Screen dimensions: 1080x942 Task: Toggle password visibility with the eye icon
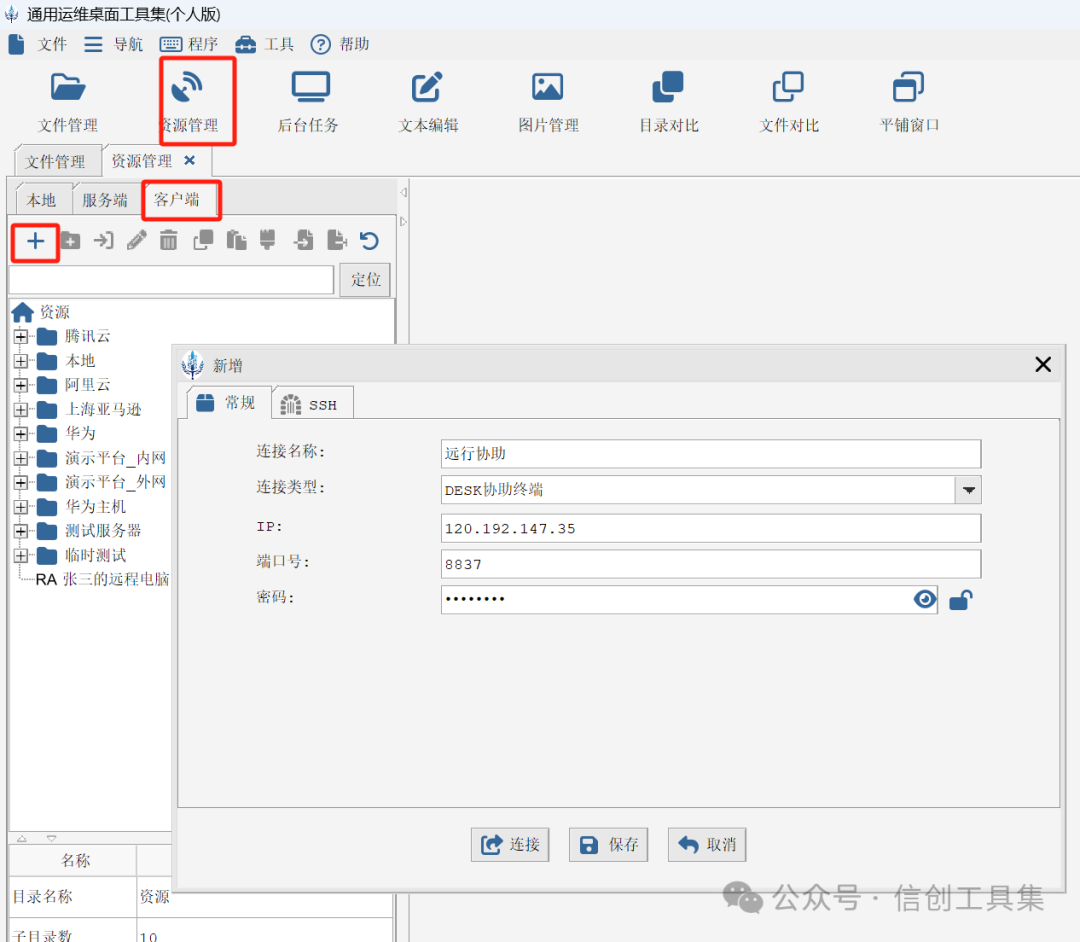click(x=924, y=599)
